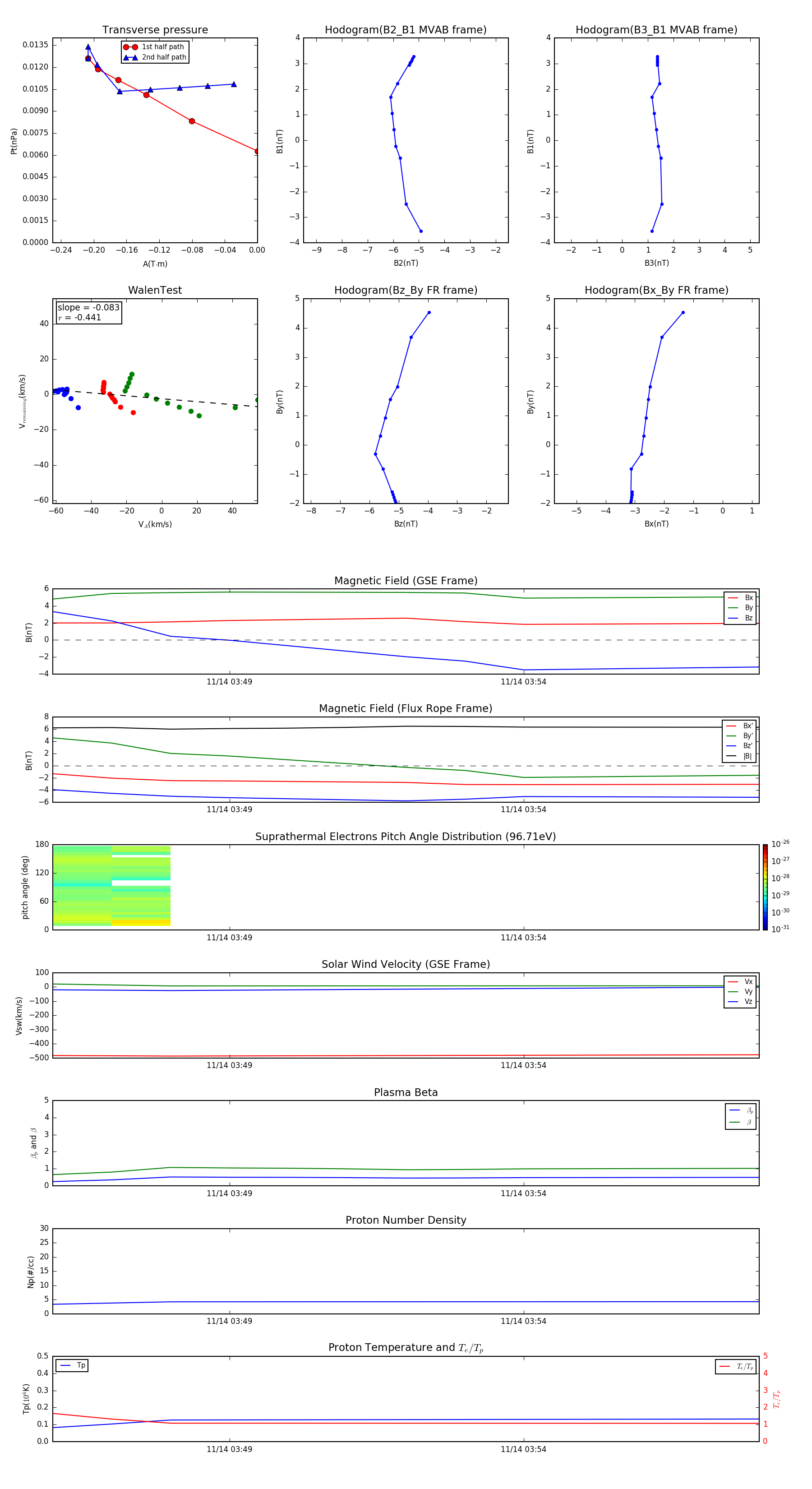812x1489 pixels.
Task: Click the '|B|' flux rope legend entry
Action: 740,756
